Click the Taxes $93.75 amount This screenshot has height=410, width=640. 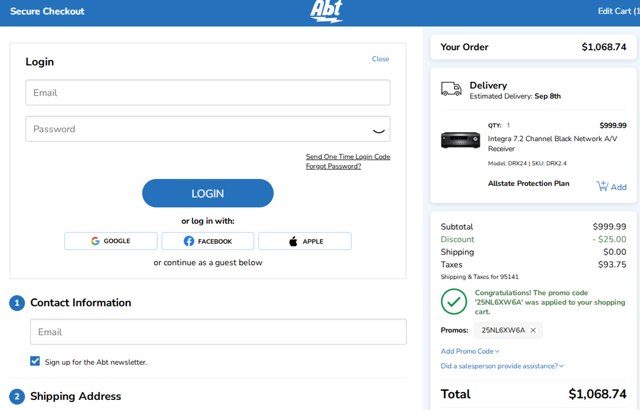pos(612,265)
